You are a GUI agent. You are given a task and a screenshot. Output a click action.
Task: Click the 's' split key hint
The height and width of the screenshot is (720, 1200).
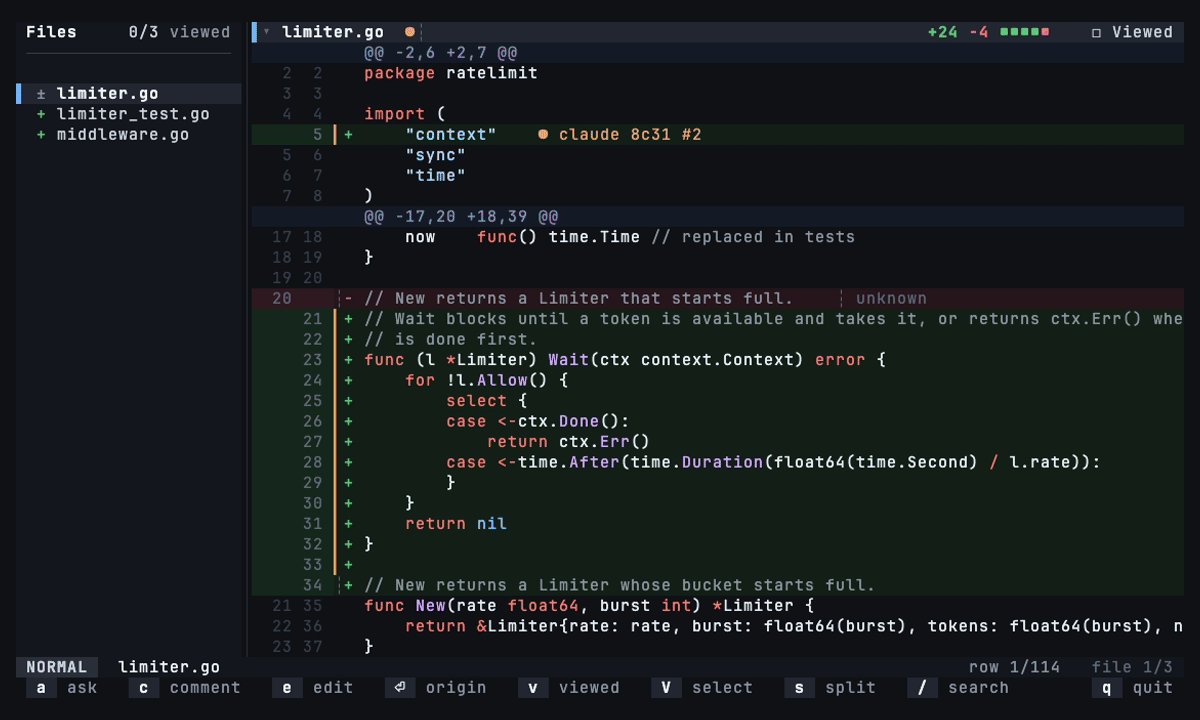coord(830,688)
